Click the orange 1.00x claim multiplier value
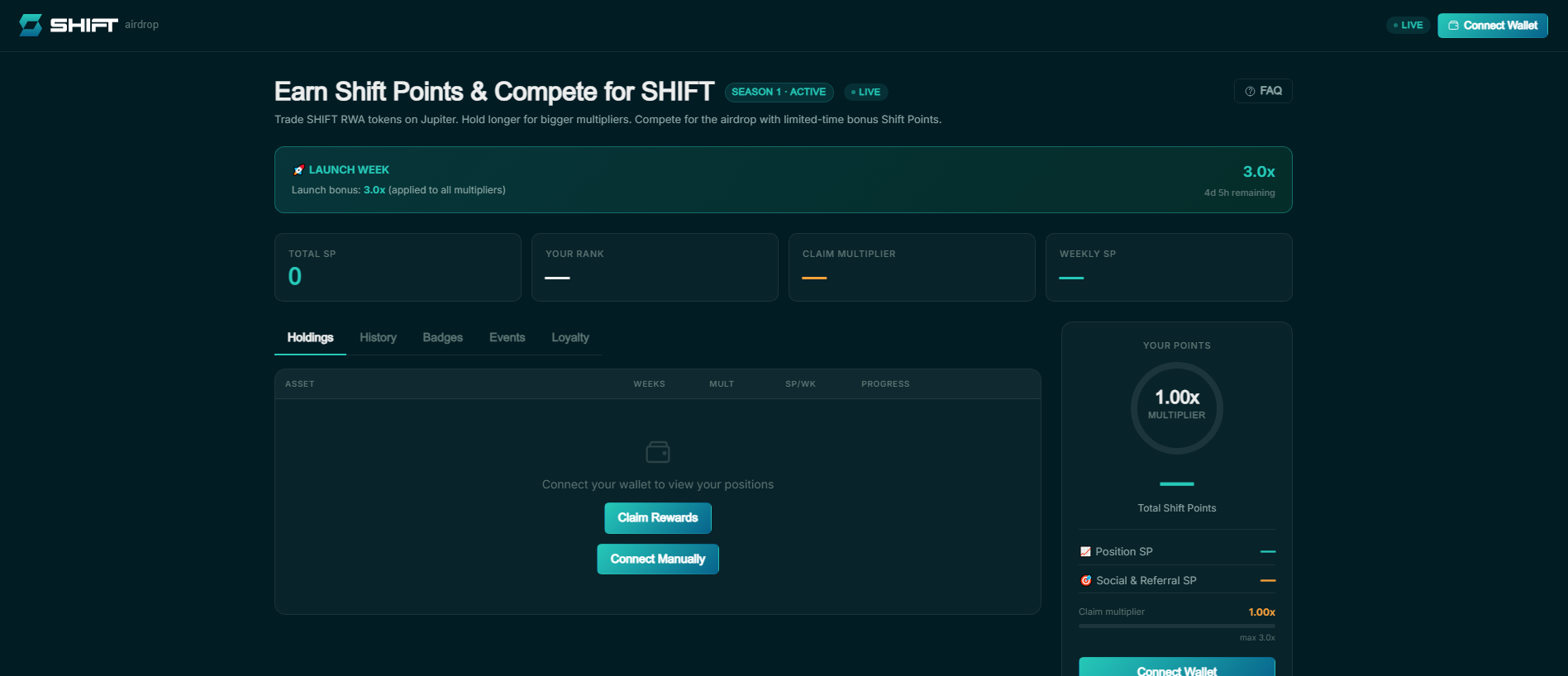 (x=1261, y=612)
